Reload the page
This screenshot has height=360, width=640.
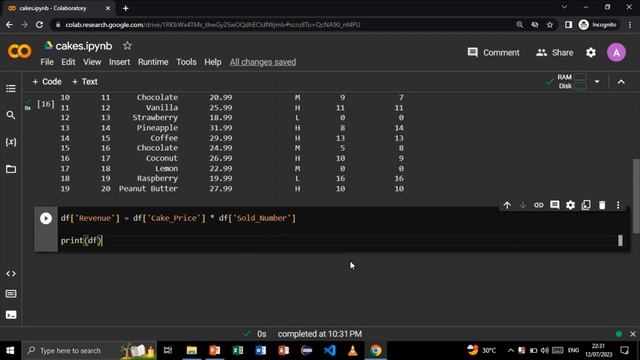point(39,25)
